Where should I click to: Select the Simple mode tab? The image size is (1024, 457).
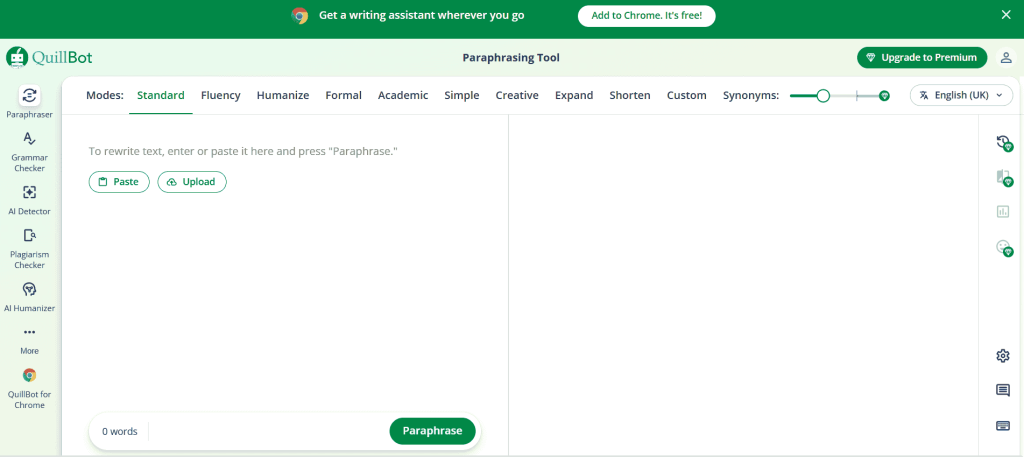462,95
